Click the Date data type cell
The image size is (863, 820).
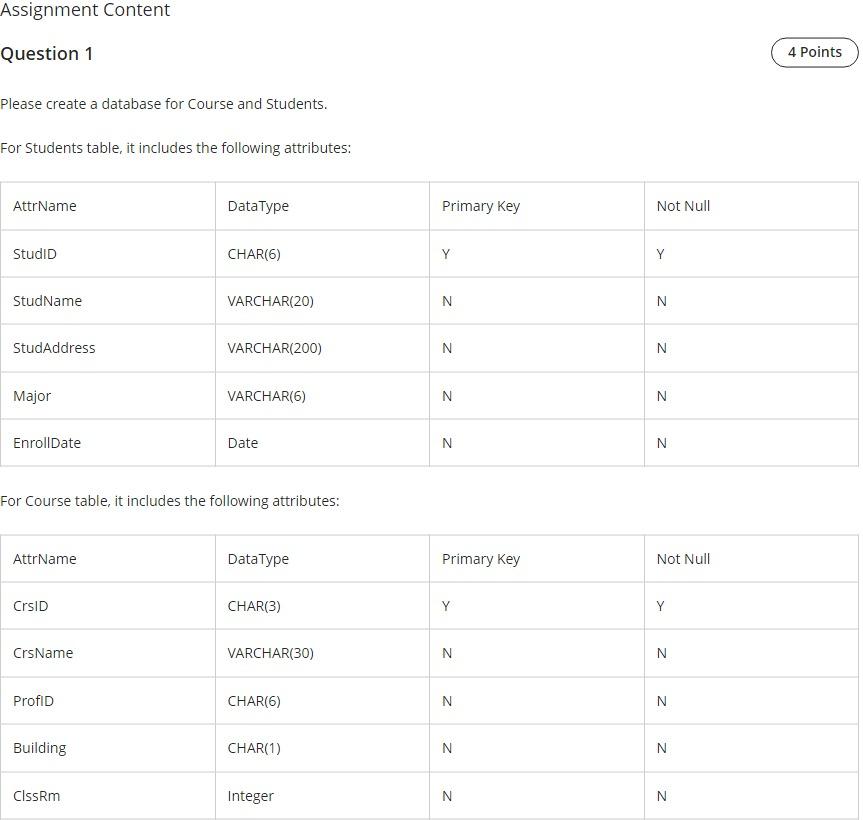[x=323, y=443]
